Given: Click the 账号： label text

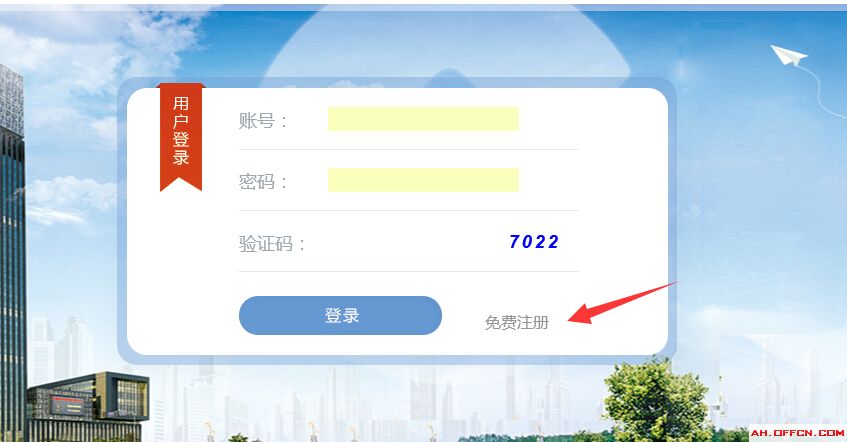Looking at the screenshot, I should (263, 120).
